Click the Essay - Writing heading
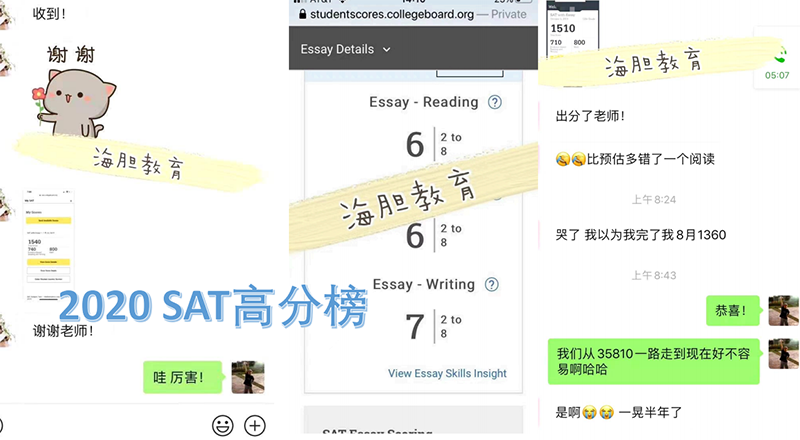The image size is (800, 440). [423, 284]
